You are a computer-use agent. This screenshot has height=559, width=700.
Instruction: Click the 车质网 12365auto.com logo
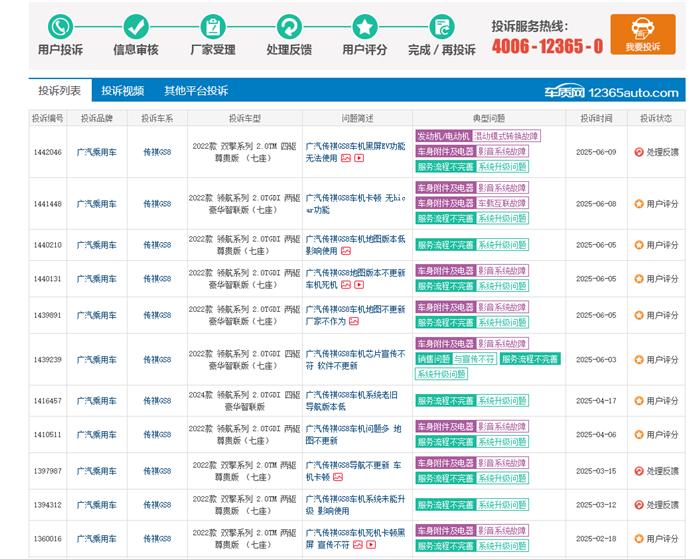pyautogui.click(x=611, y=92)
